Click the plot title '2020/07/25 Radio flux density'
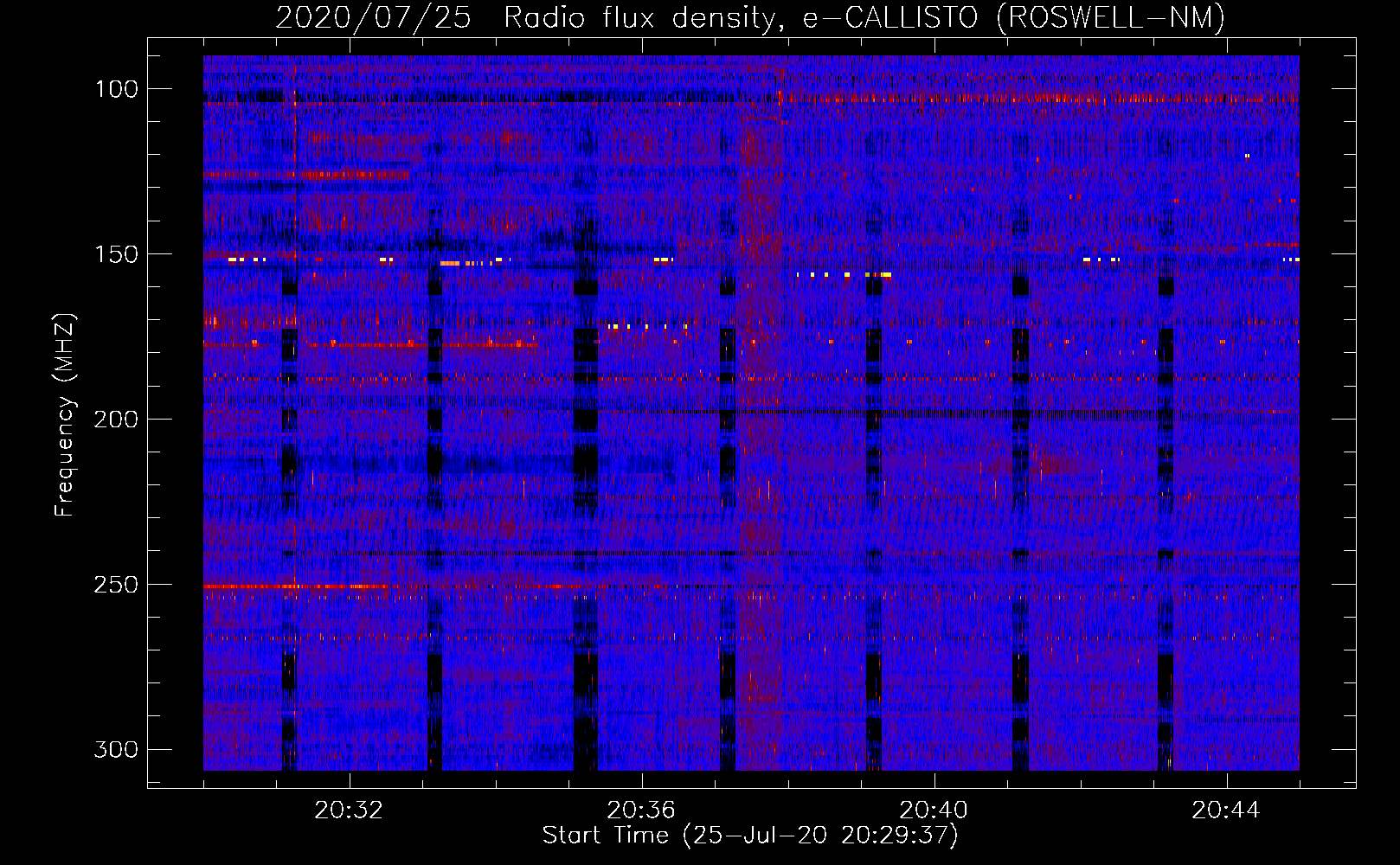This screenshot has height=865, width=1400. [x=750, y=17]
